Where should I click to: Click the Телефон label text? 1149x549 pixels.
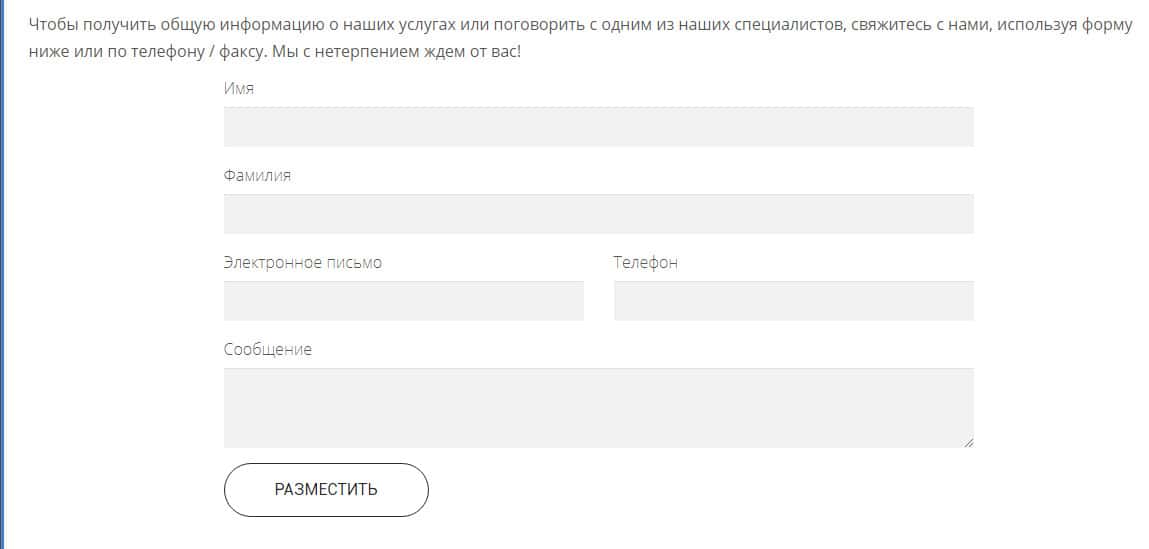[645, 262]
